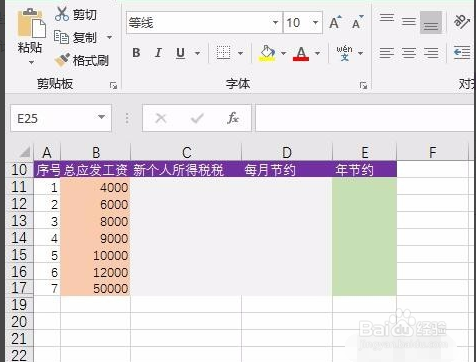This screenshot has height=362, width=476.
Task: Select column E header
Action: point(365,153)
